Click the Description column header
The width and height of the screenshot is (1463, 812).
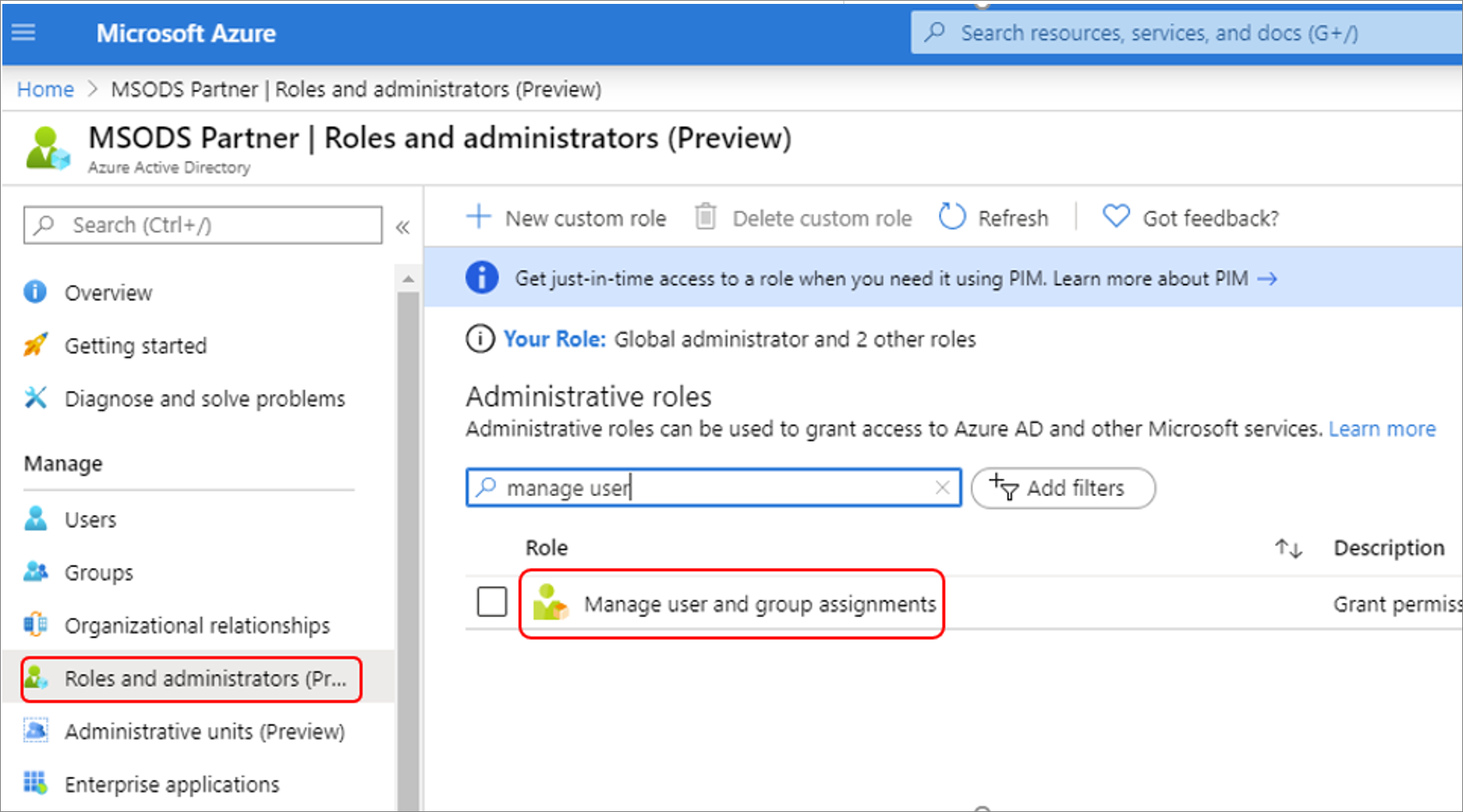coord(1389,548)
